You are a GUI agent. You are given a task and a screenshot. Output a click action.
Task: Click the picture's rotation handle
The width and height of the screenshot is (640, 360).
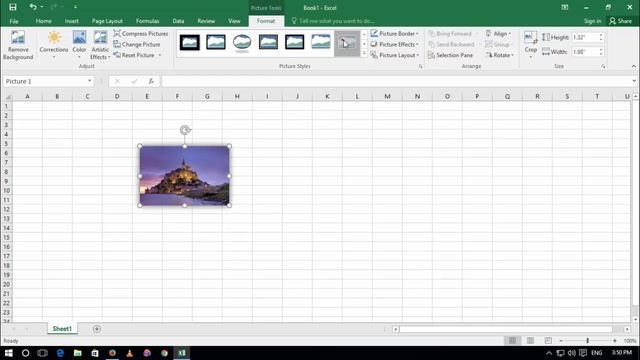click(x=185, y=130)
